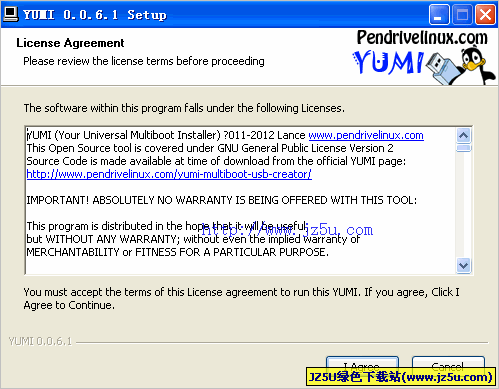
Task: Close the YUMI Setup window
Action: point(485,15)
